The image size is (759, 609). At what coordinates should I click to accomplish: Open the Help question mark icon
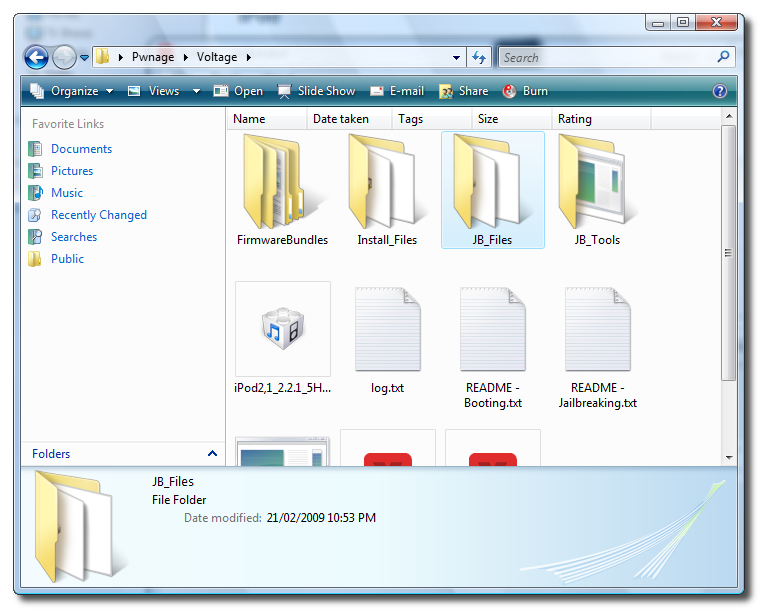719,91
